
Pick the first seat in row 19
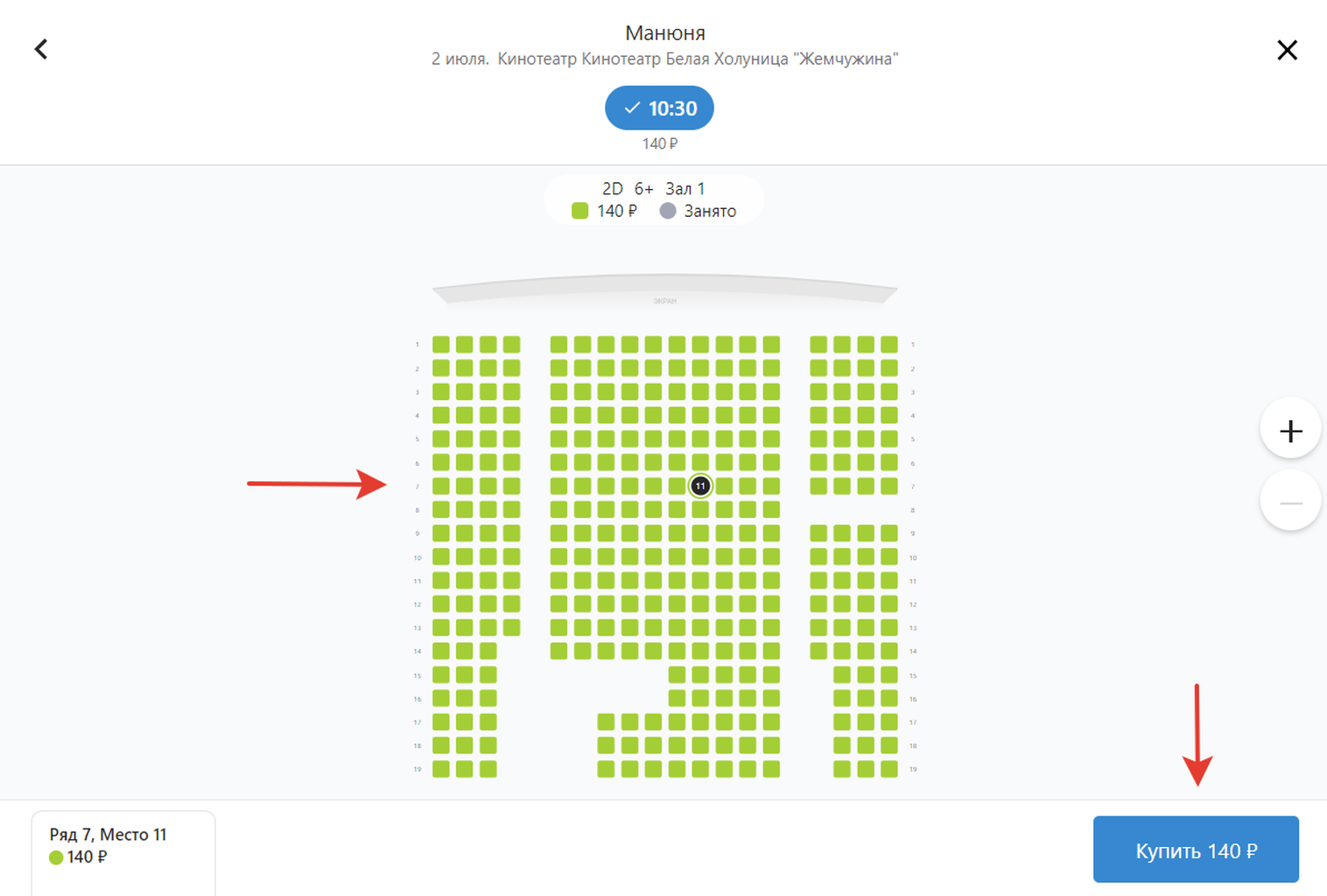coord(441,769)
